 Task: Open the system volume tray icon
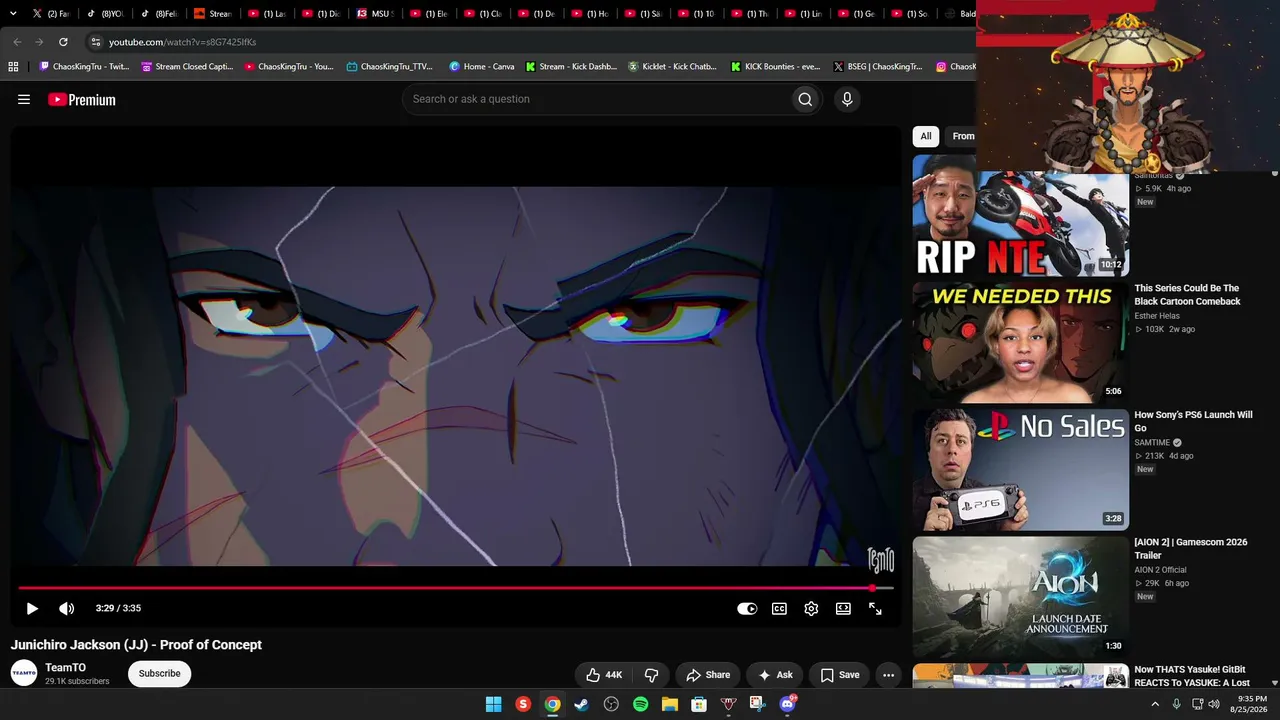tap(1214, 704)
